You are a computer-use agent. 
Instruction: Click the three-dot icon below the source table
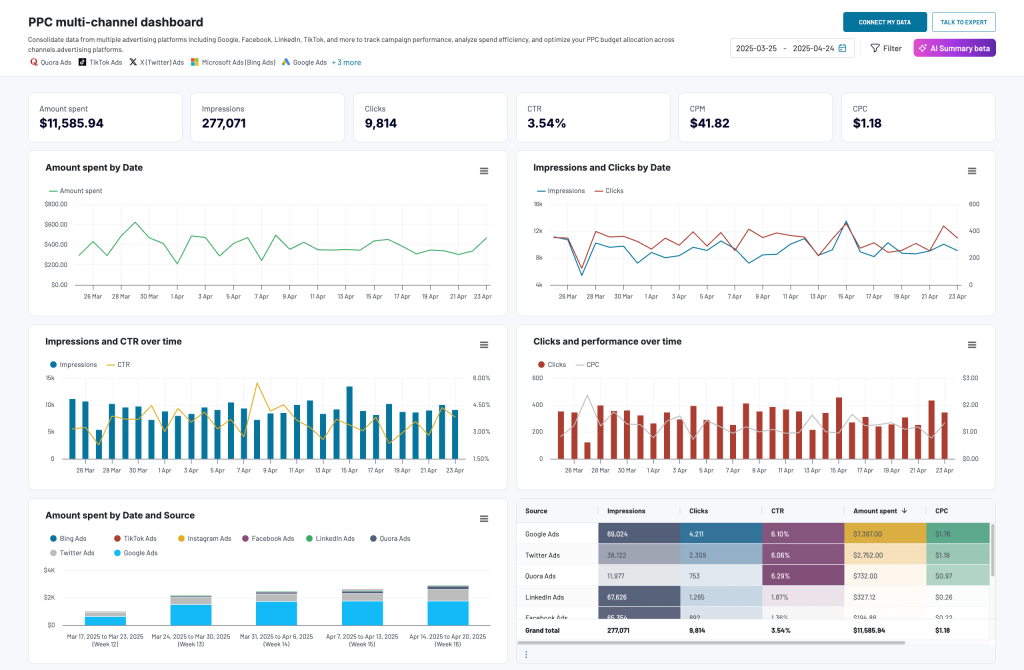click(525, 654)
